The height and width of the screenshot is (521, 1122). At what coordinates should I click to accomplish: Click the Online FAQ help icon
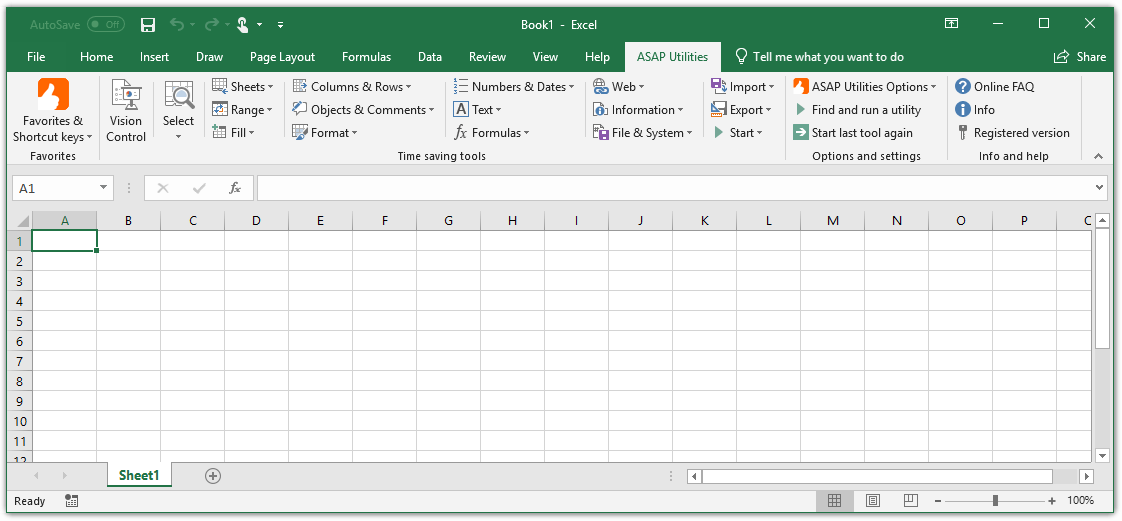point(963,87)
